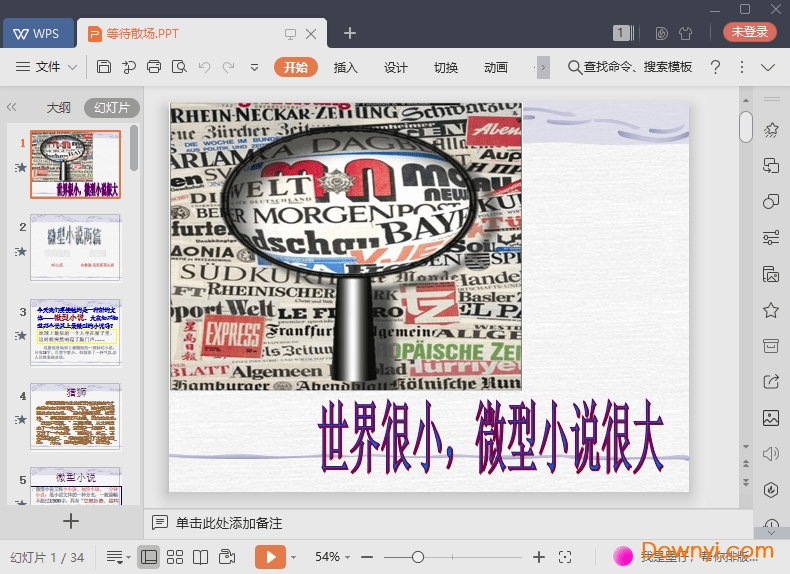
Task: Click the notes speech-bubble icon
Action: pos(160,522)
